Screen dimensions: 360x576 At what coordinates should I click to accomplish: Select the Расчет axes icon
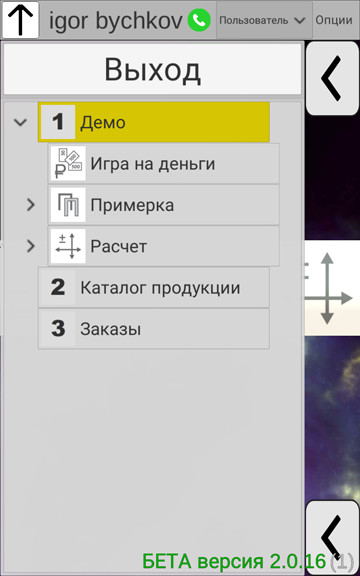click(x=68, y=246)
